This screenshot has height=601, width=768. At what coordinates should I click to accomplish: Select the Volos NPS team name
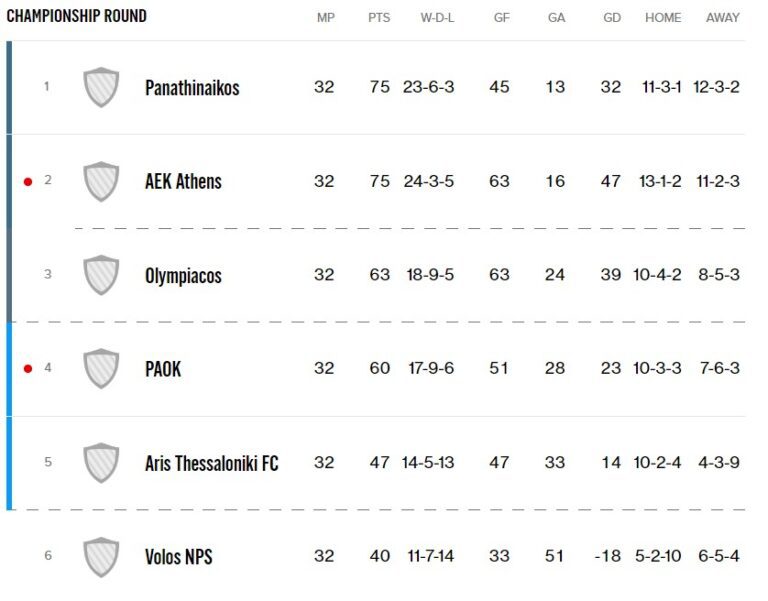point(178,557)
